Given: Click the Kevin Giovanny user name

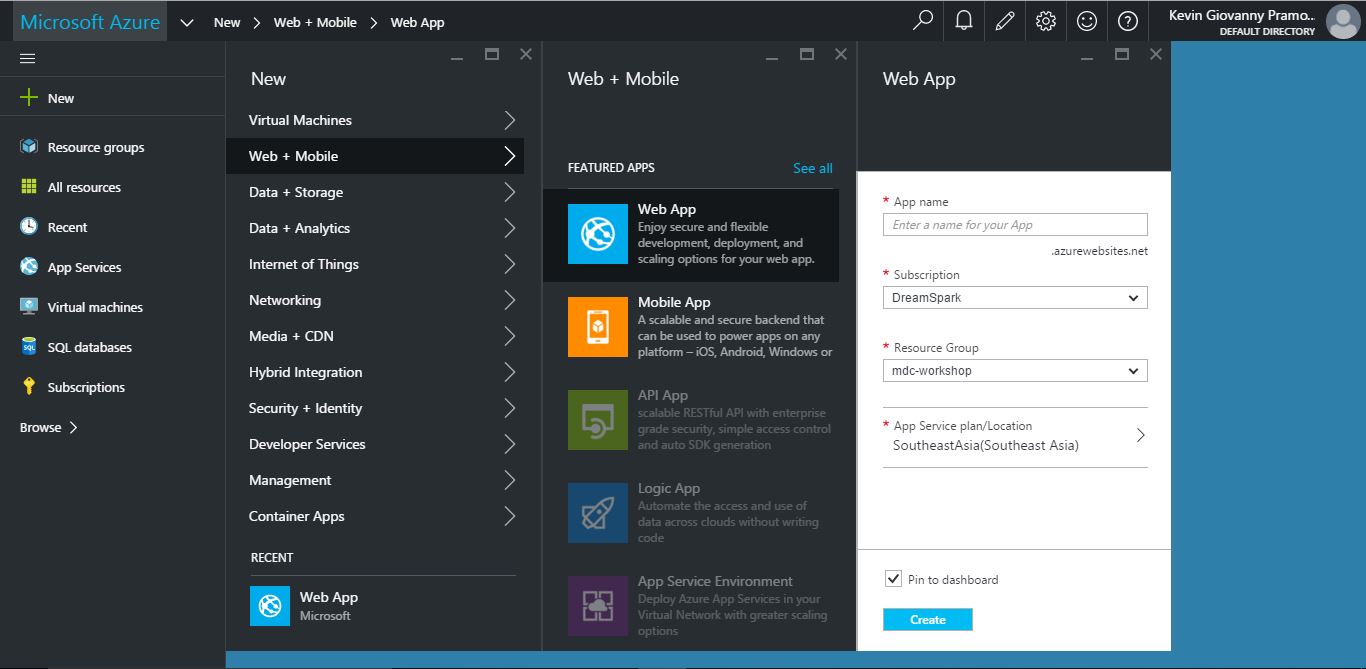Looking at the screenshot, I should (x=1242, y=15).
